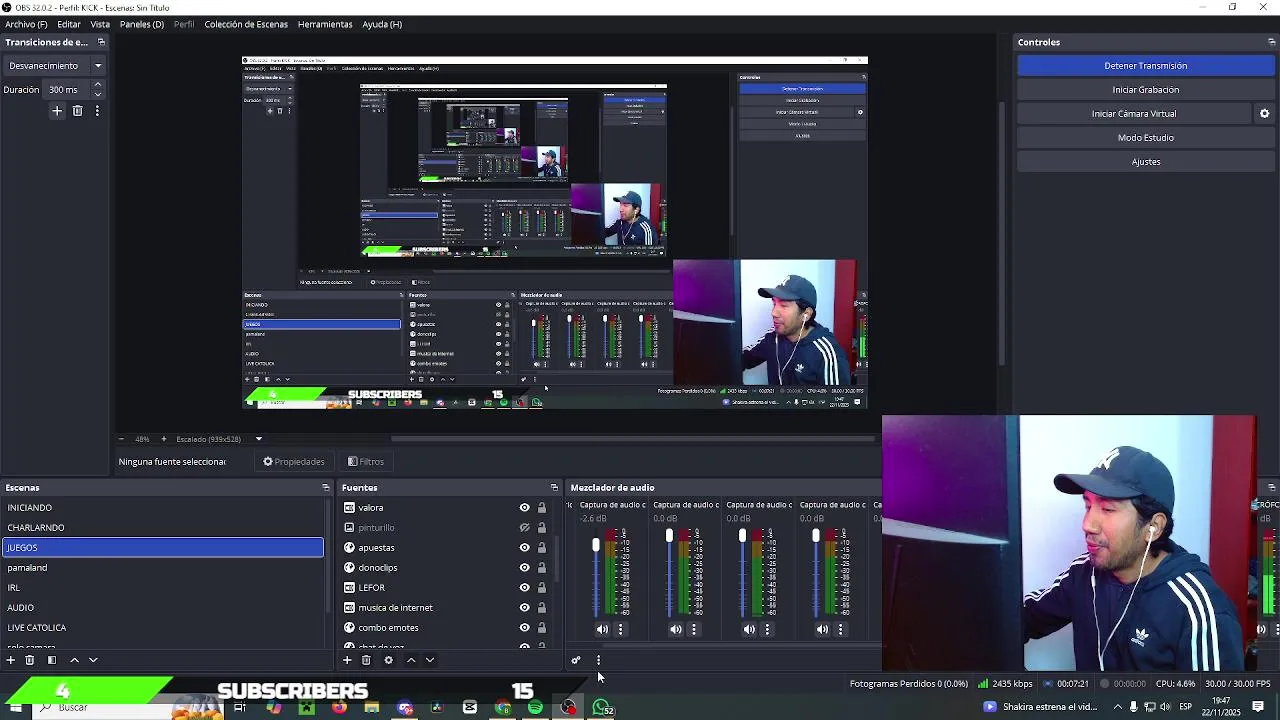The image size is (1280, 720).
Task: Select the LIVE CATOLICA scene
Action: [x=163, y=628]
